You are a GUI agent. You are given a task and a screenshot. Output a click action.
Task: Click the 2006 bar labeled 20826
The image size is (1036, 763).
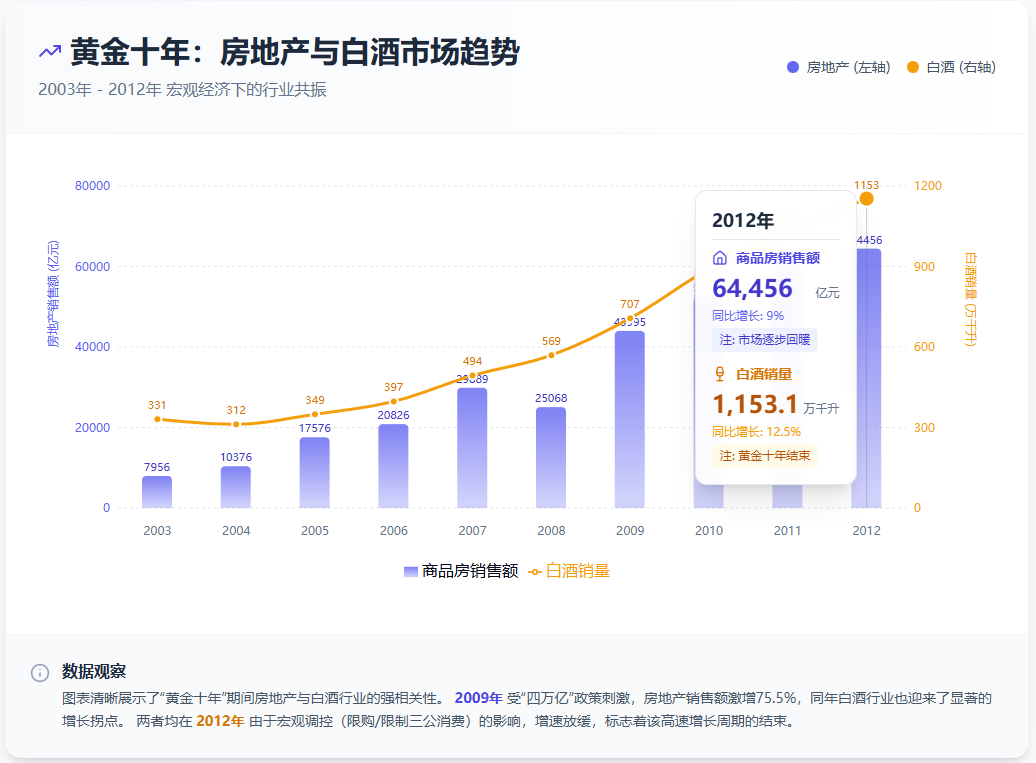point(394,466)
